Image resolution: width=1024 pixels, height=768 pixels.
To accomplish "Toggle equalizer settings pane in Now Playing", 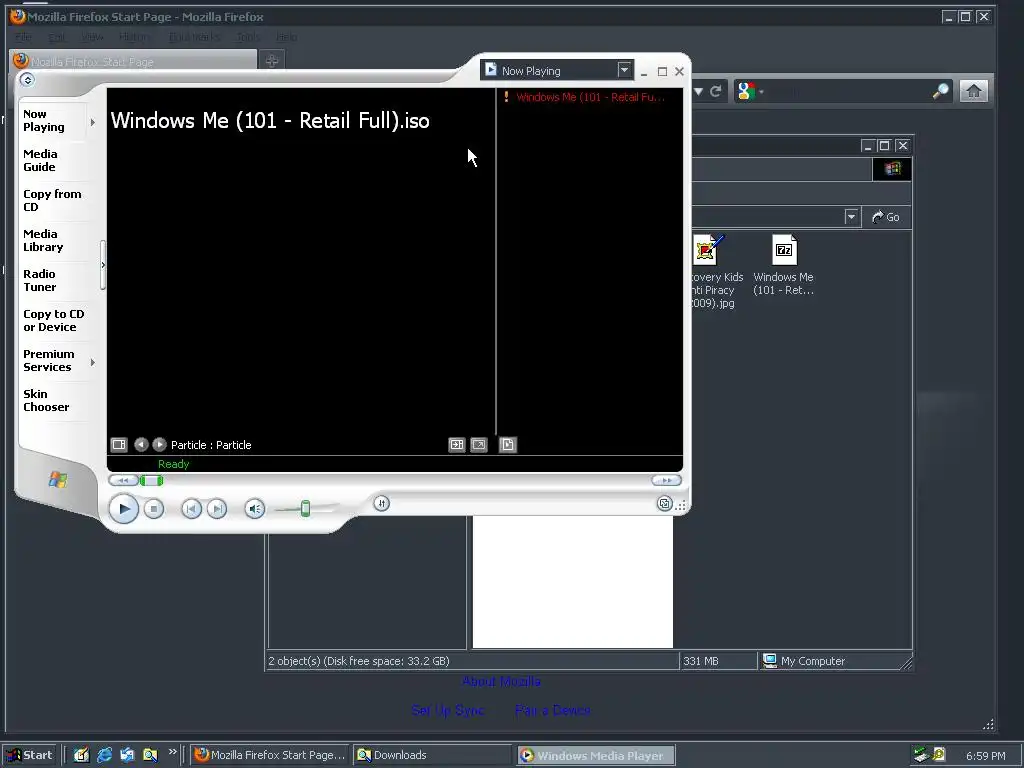I will point(119,445).
